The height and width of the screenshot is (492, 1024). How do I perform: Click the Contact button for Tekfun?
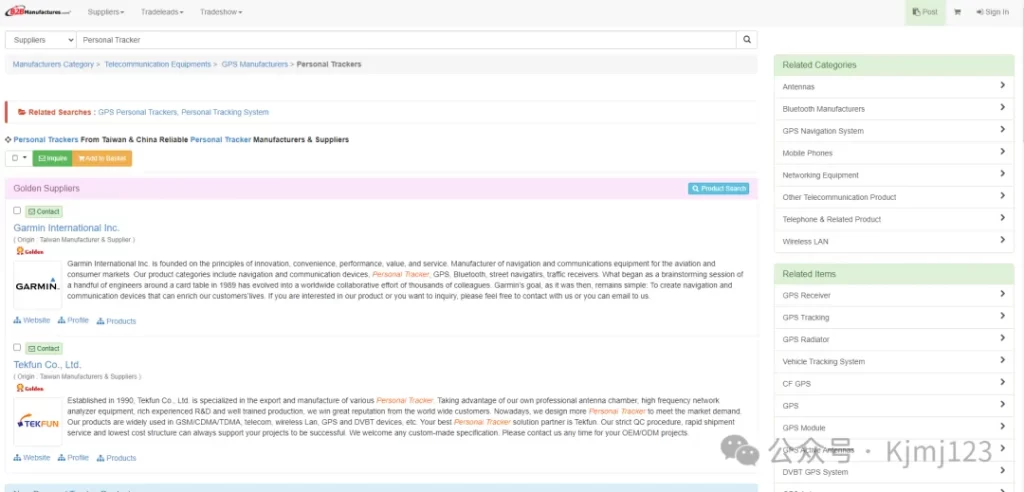pos(44,348)
